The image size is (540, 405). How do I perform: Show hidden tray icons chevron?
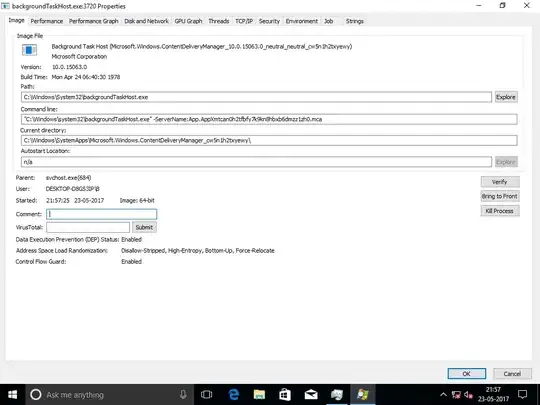point(443,395)
